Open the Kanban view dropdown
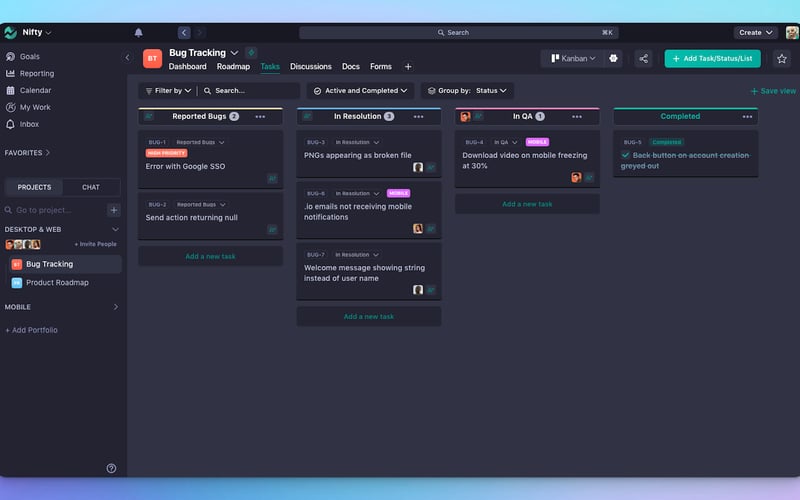The height and width of the screenshot is (500, 800). (573, 59)
